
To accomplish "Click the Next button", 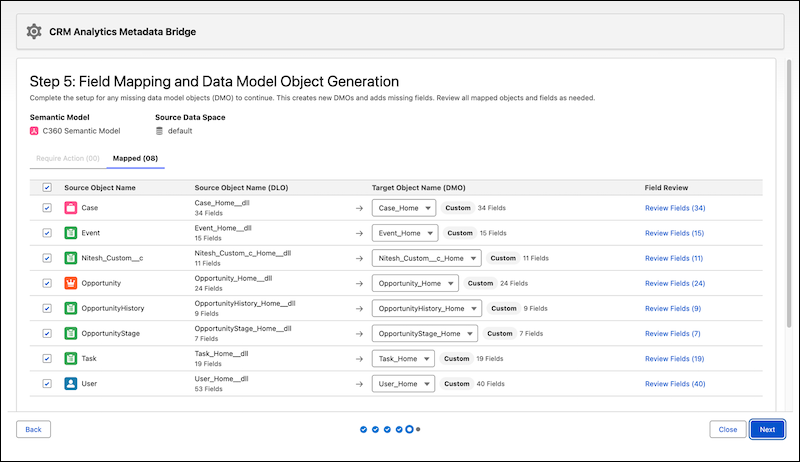I will coord(767,429).
